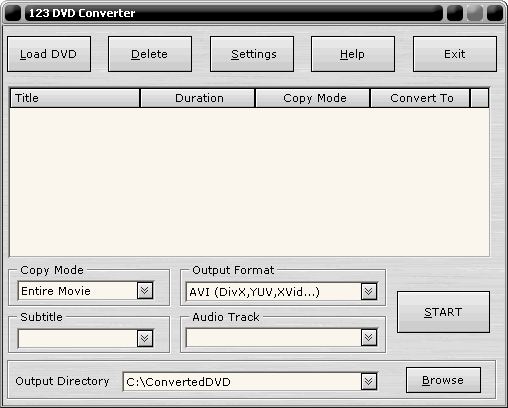Click the window icon left of title
The width and height of the screenshot is (508, 408).
pyautogui.click(x=13, y=13)
